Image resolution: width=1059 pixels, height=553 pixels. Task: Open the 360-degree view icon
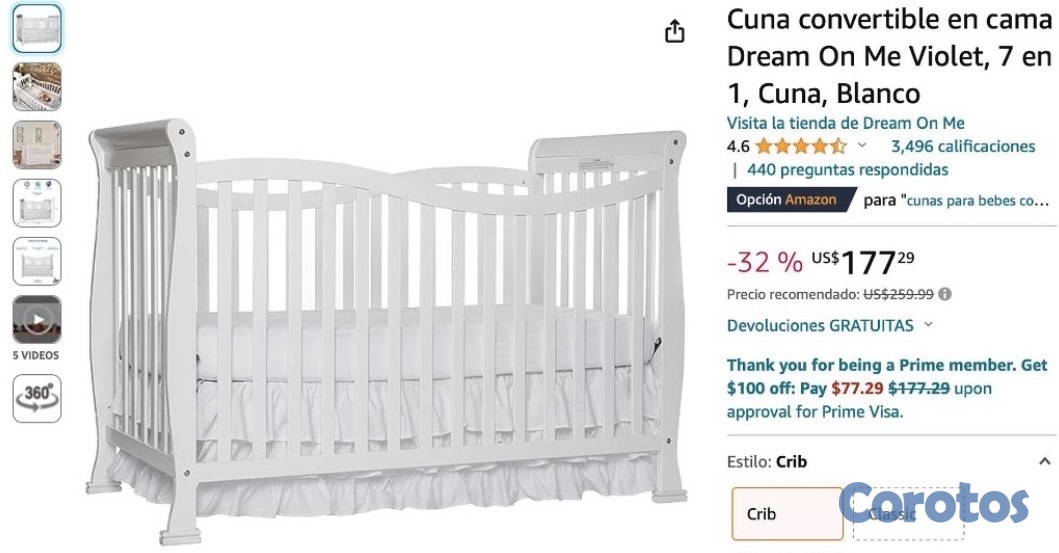pos(37,397)
